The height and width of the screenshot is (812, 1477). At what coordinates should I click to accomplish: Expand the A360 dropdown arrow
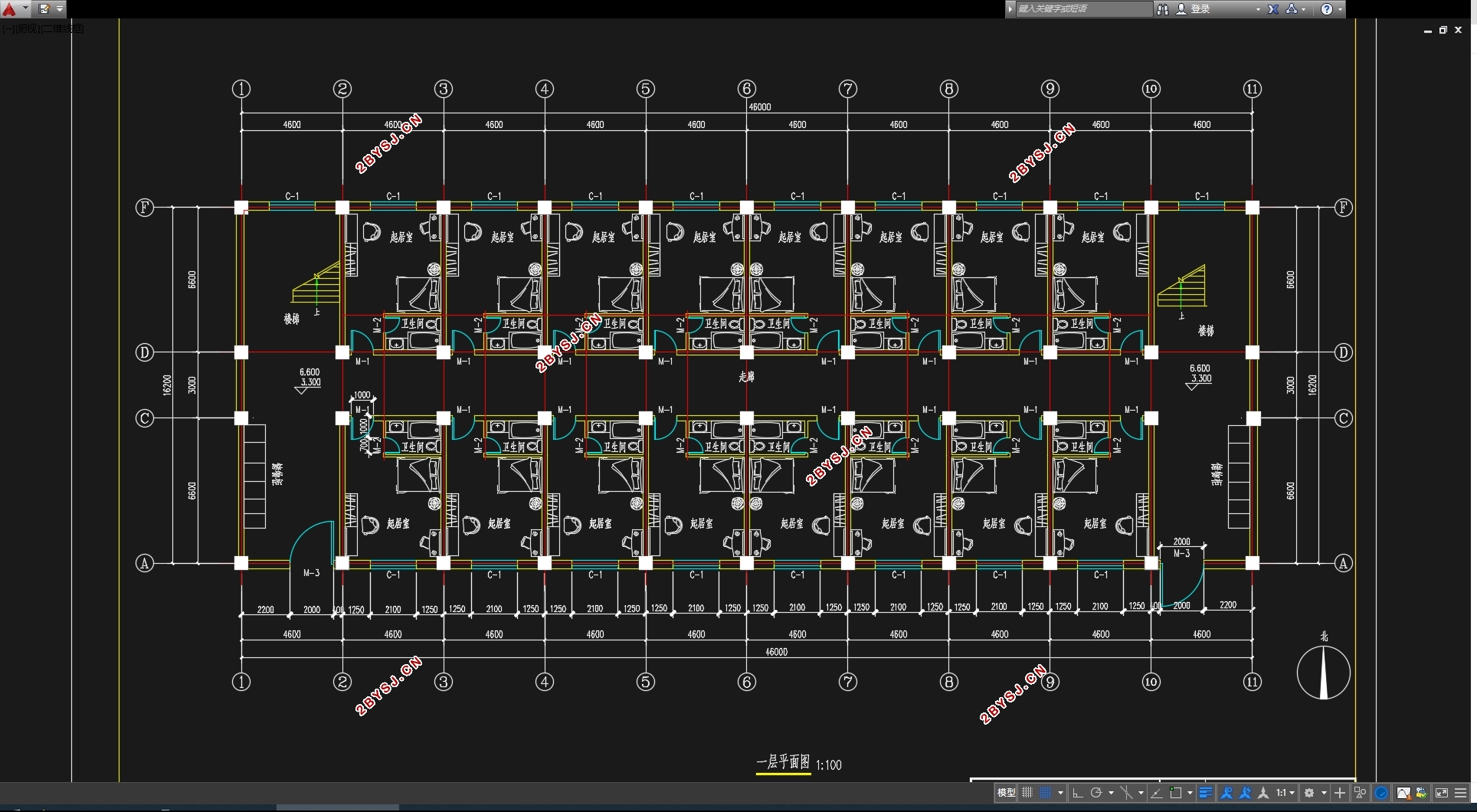pyautogui.click(x=1304, y=9)
